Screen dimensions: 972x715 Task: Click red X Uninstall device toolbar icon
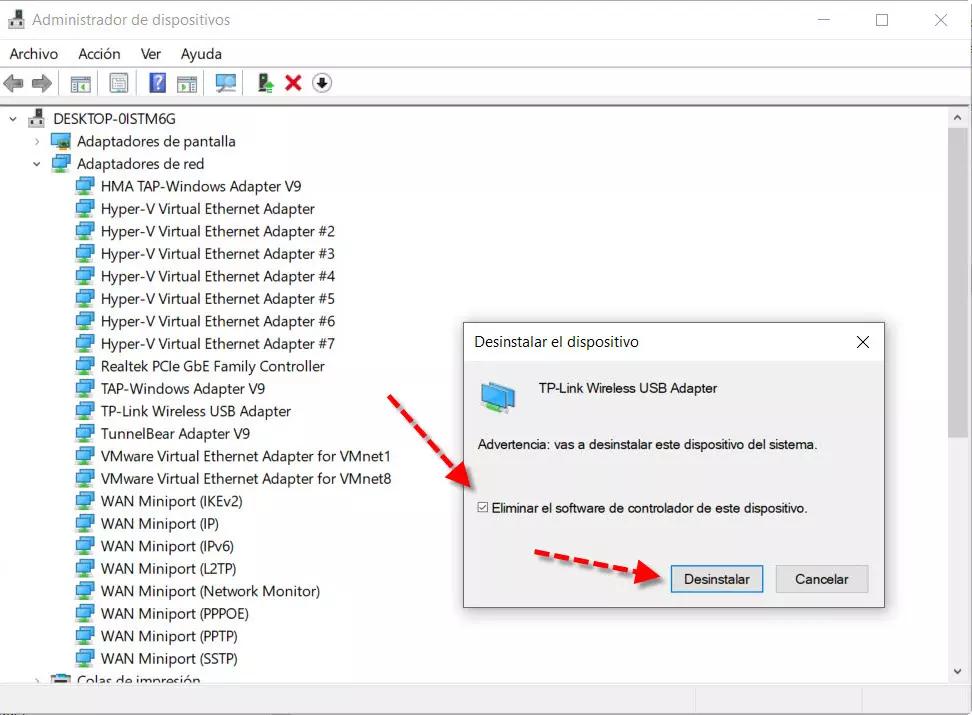293,82
